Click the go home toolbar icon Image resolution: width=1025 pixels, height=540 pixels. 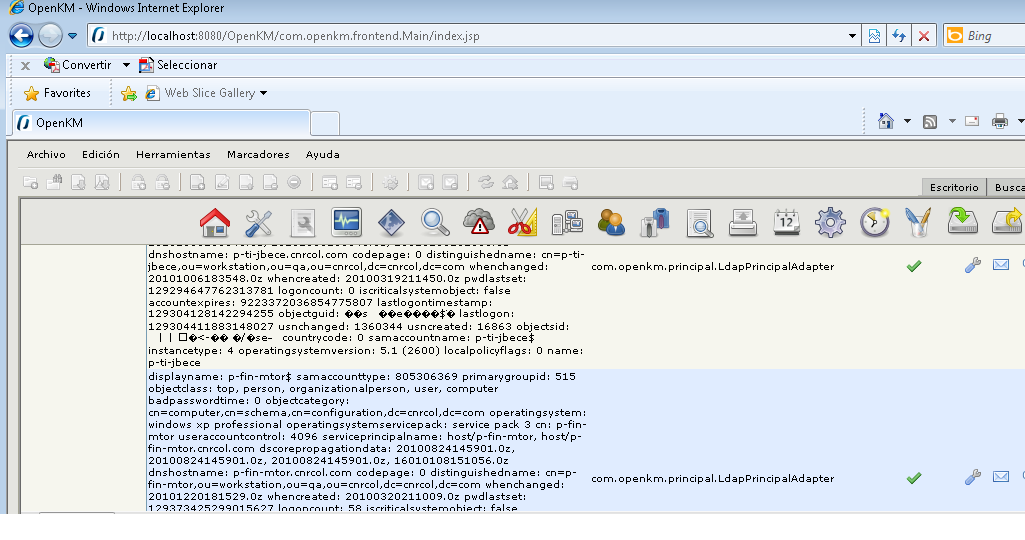click(511, 182)
